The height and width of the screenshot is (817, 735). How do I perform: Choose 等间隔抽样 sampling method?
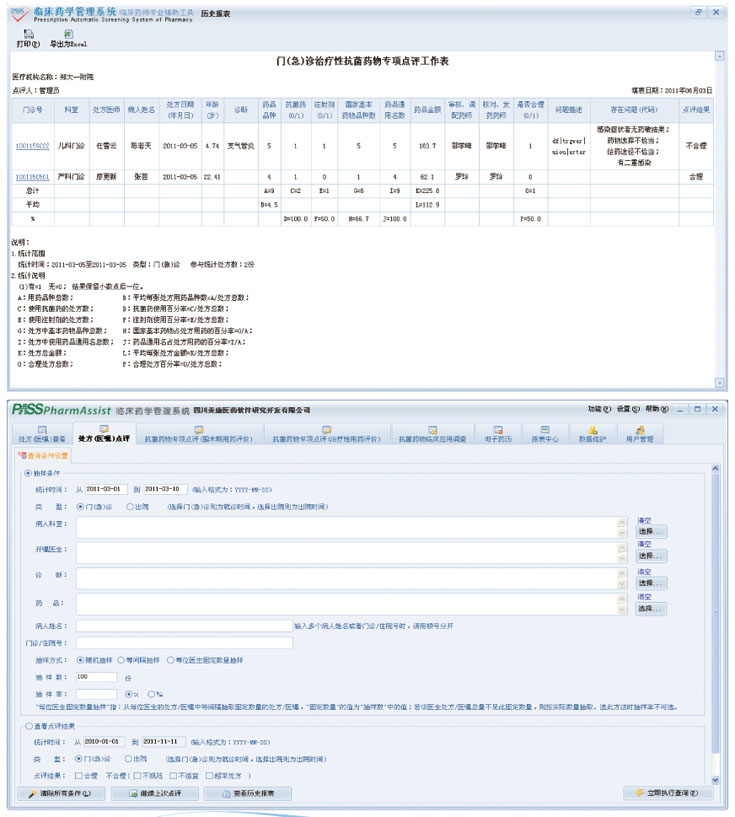click(x=121, y=660)
